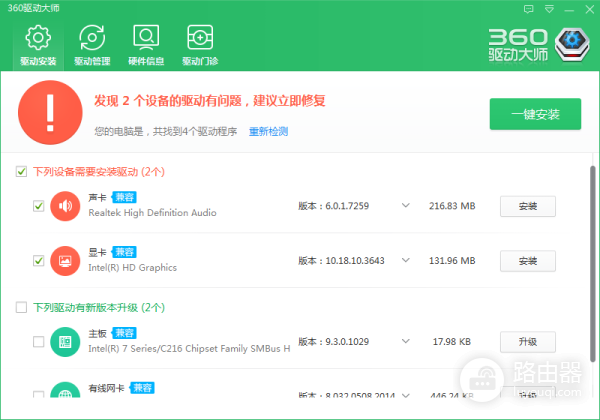Click the 下列驱动有新版本升级 (2个) heading
The image size is (600, 420).
pyautogui.click(x=99, y=308)
